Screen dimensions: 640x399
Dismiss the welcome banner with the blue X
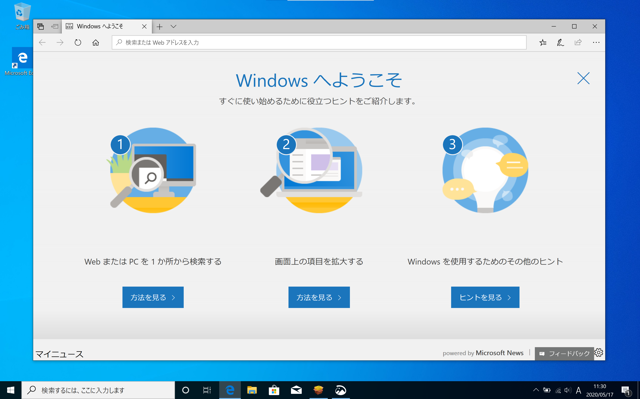point(583,78)
